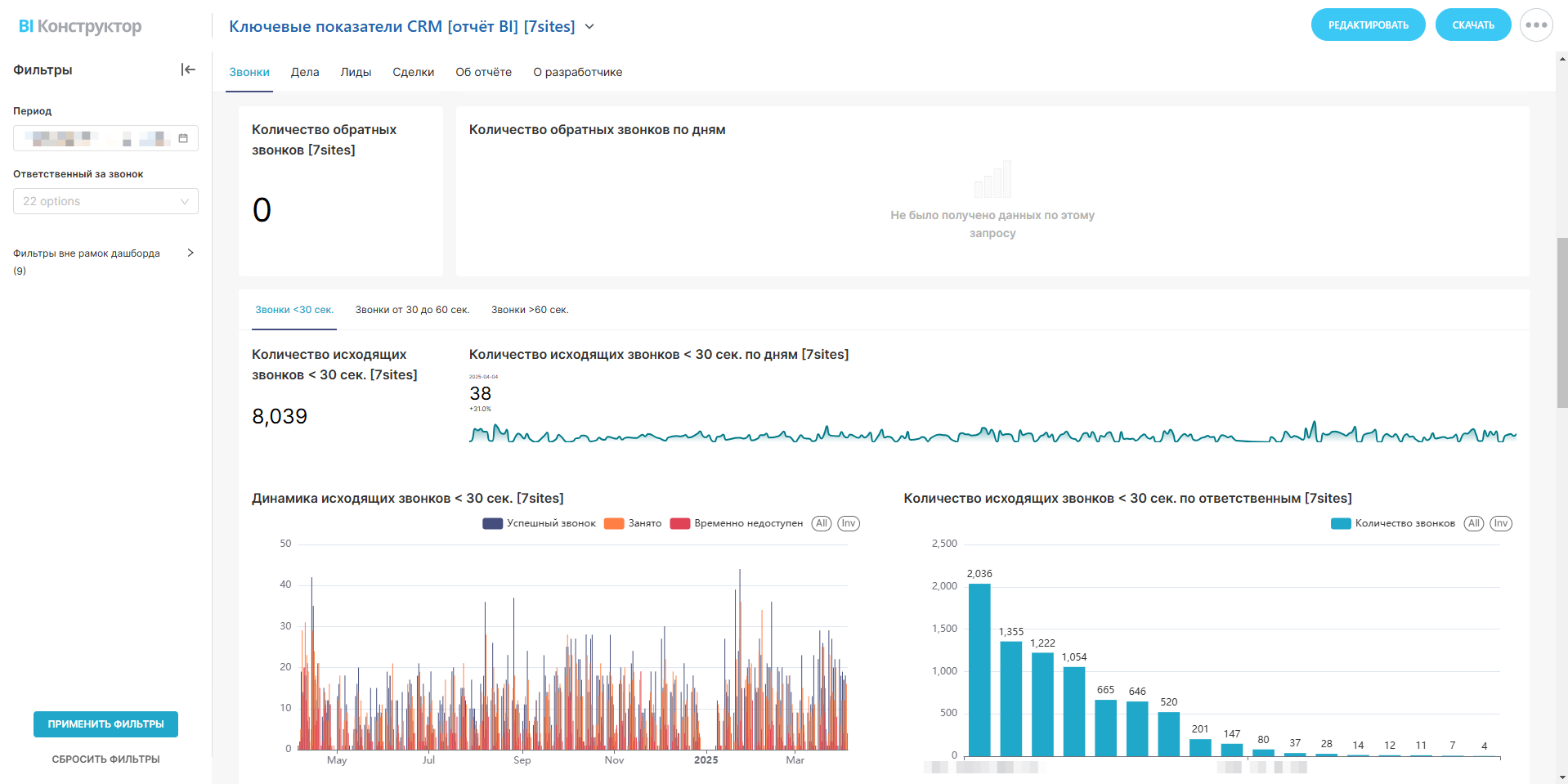The height and width of the screenshot is (784, 1568).
Task: Toggle the Занято legend series
Action: (x=634, y=523)
